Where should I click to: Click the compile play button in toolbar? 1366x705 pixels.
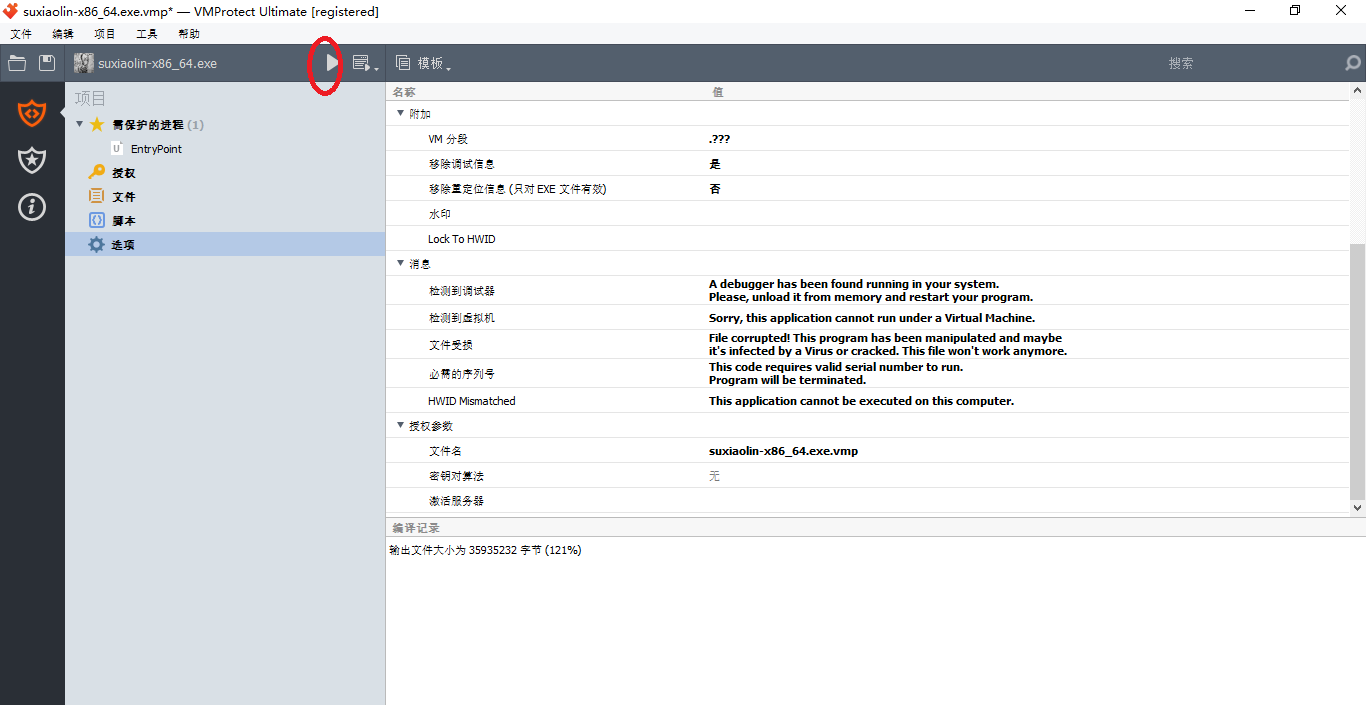click(x=332, y=63)
